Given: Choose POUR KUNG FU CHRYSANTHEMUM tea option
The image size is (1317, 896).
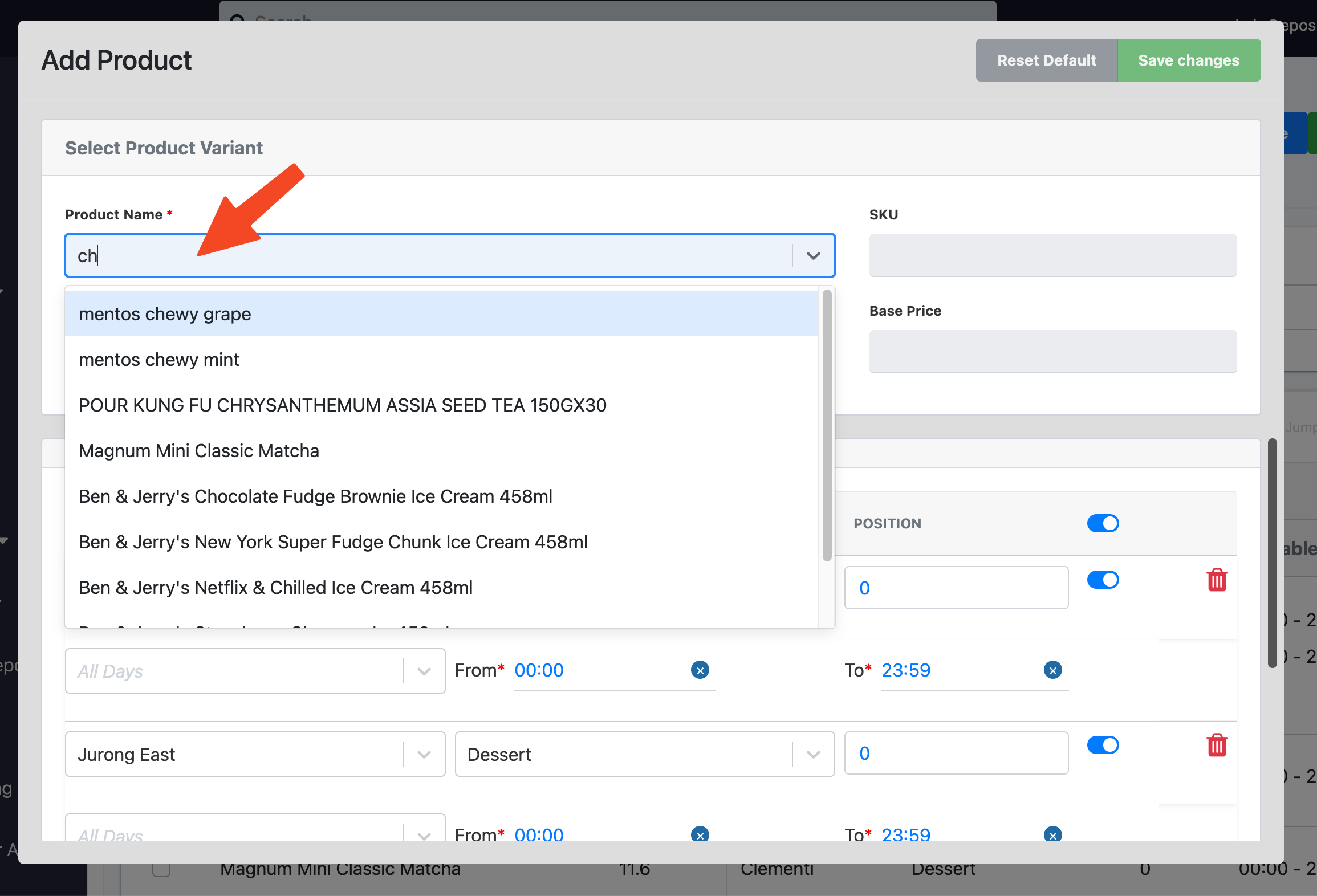Looking at the screenshot, I should pos(442,405).
